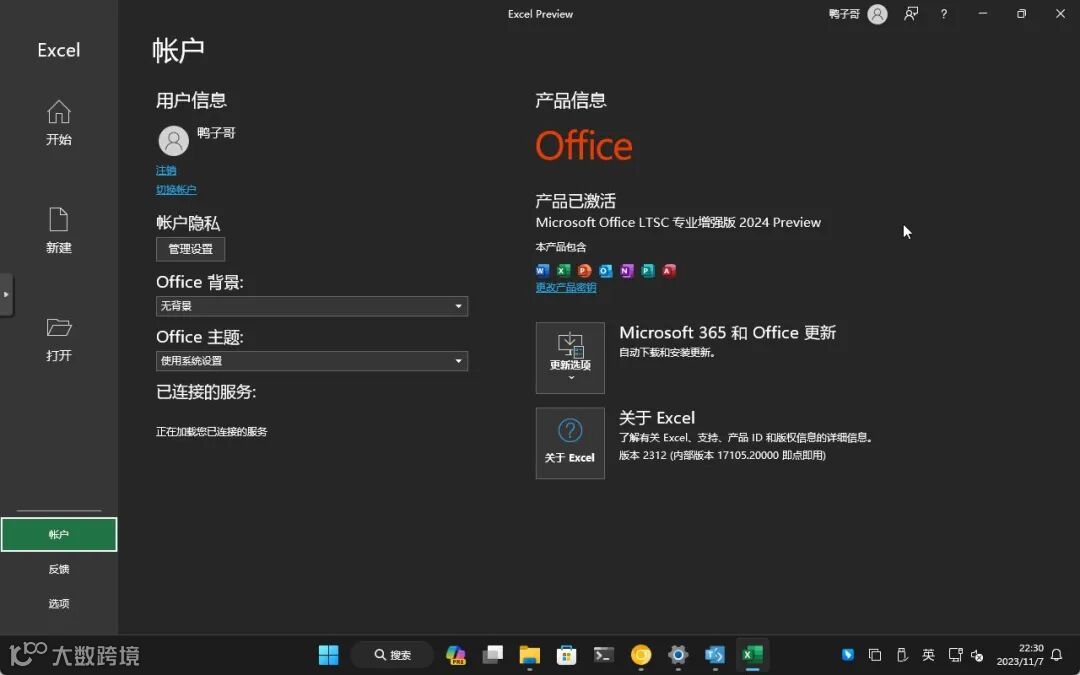Open the Settings gear on the taskbar

[x=678, y=654]
